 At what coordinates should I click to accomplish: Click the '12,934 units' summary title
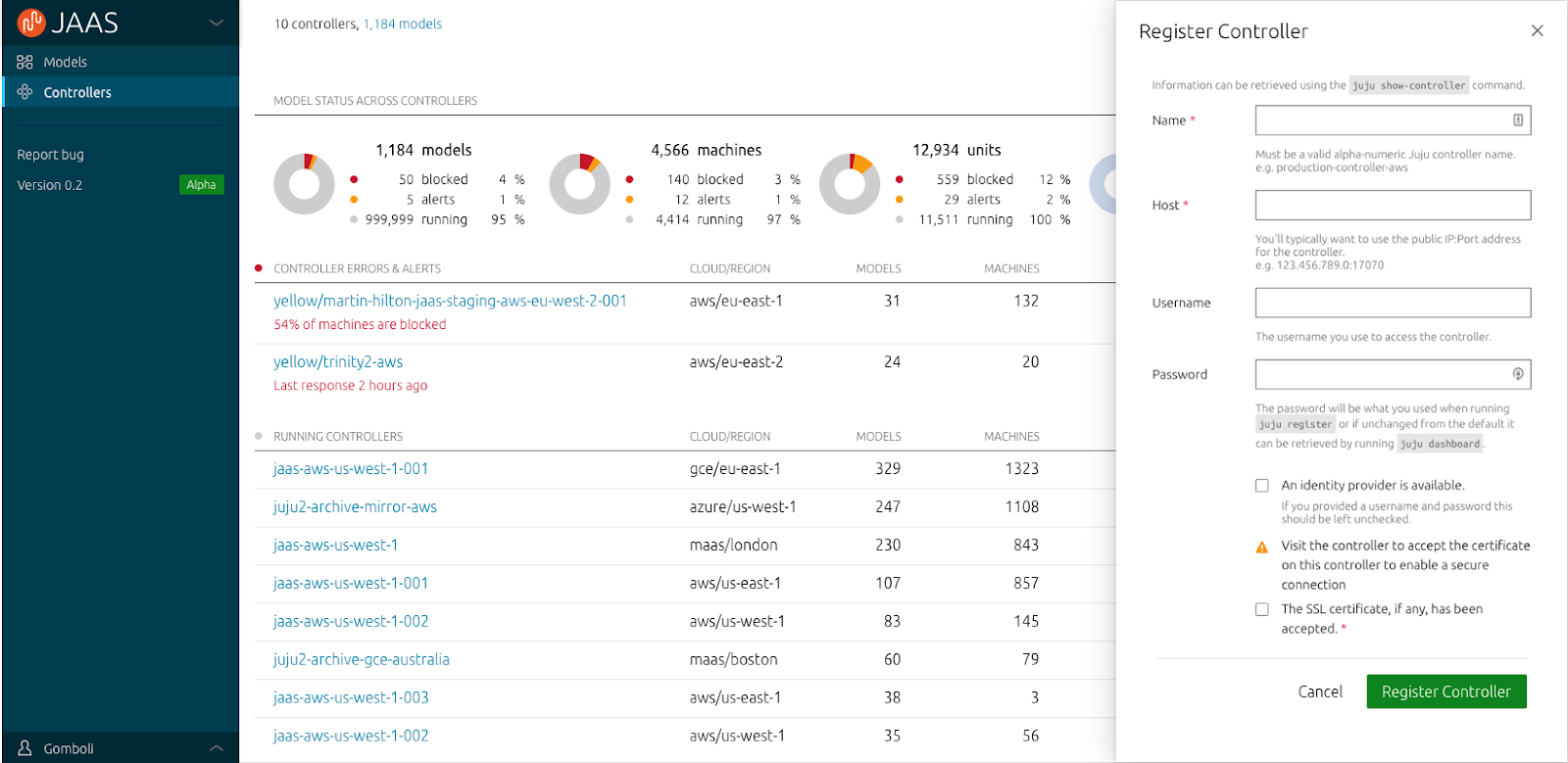click(956, 150)
